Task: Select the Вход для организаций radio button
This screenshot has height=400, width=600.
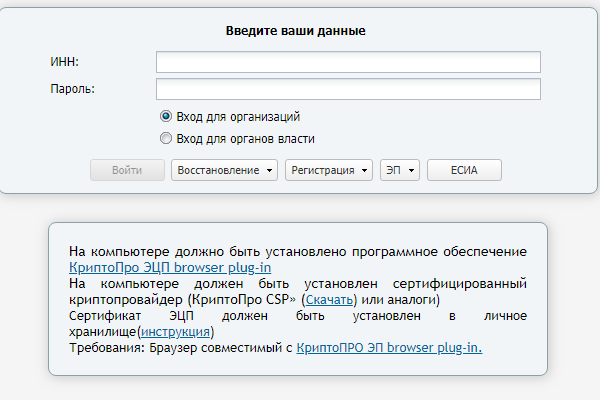Action: click(166, 116)
